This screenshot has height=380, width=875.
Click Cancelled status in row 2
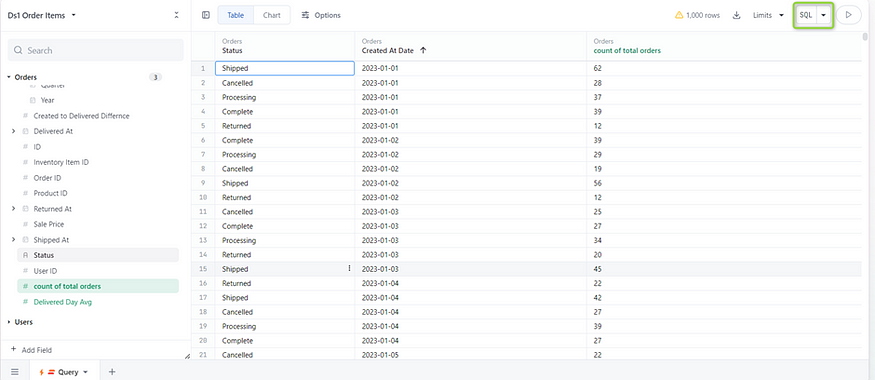[237, 83]
